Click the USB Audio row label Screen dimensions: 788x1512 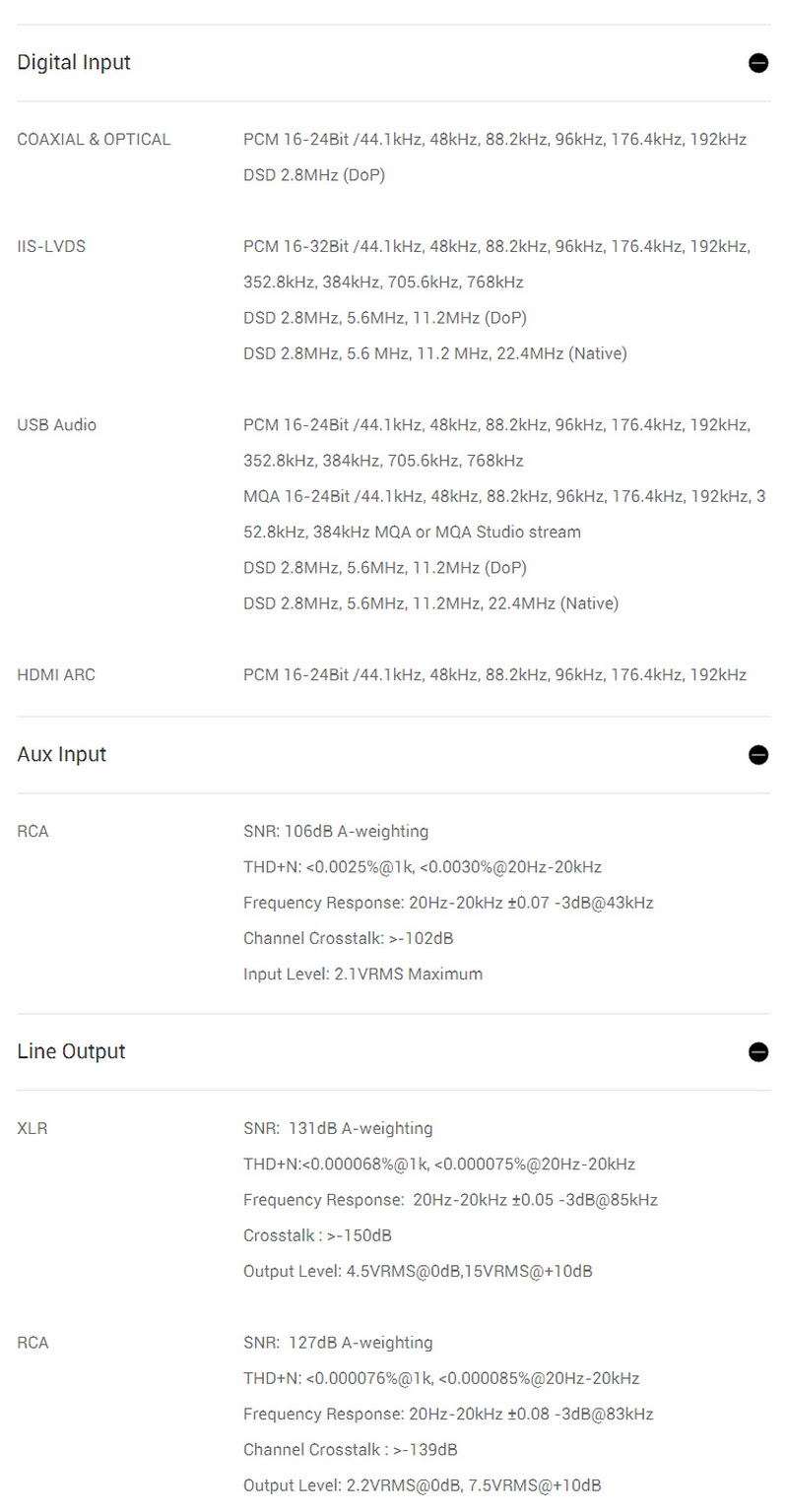tap(56, 425)
